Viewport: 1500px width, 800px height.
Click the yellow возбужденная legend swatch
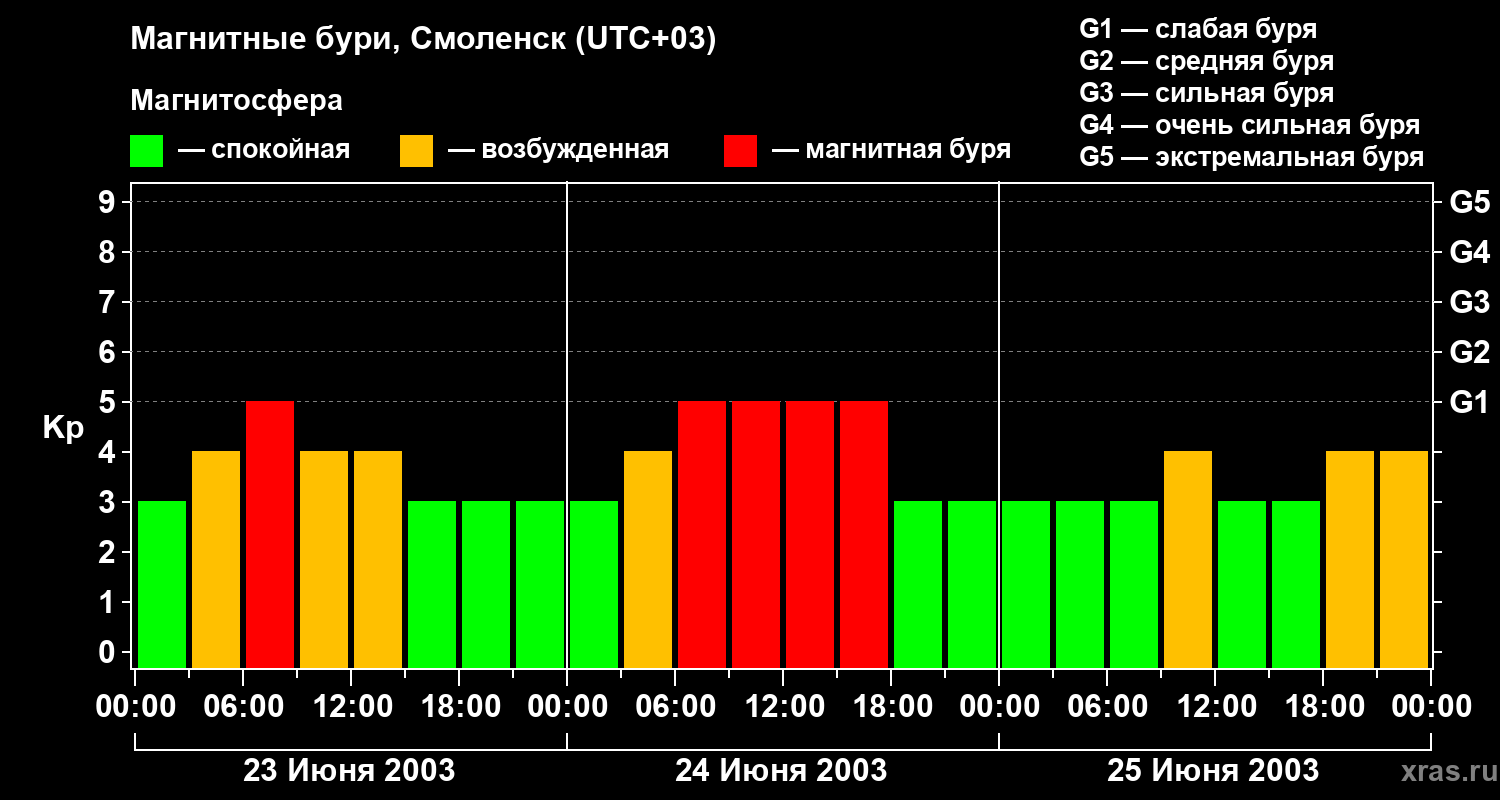click(416, 151)
